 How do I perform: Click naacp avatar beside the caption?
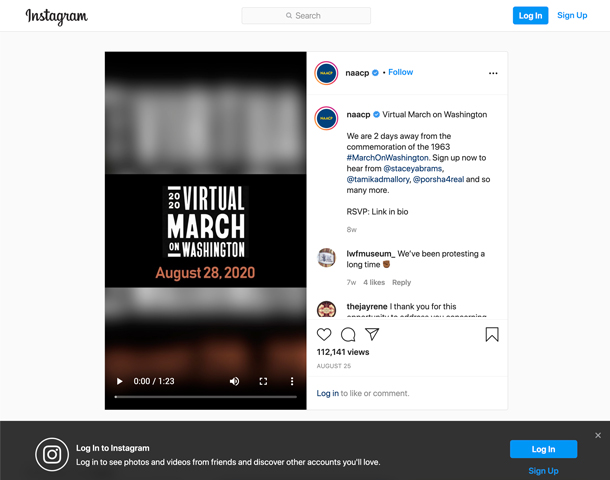point(326,118)
